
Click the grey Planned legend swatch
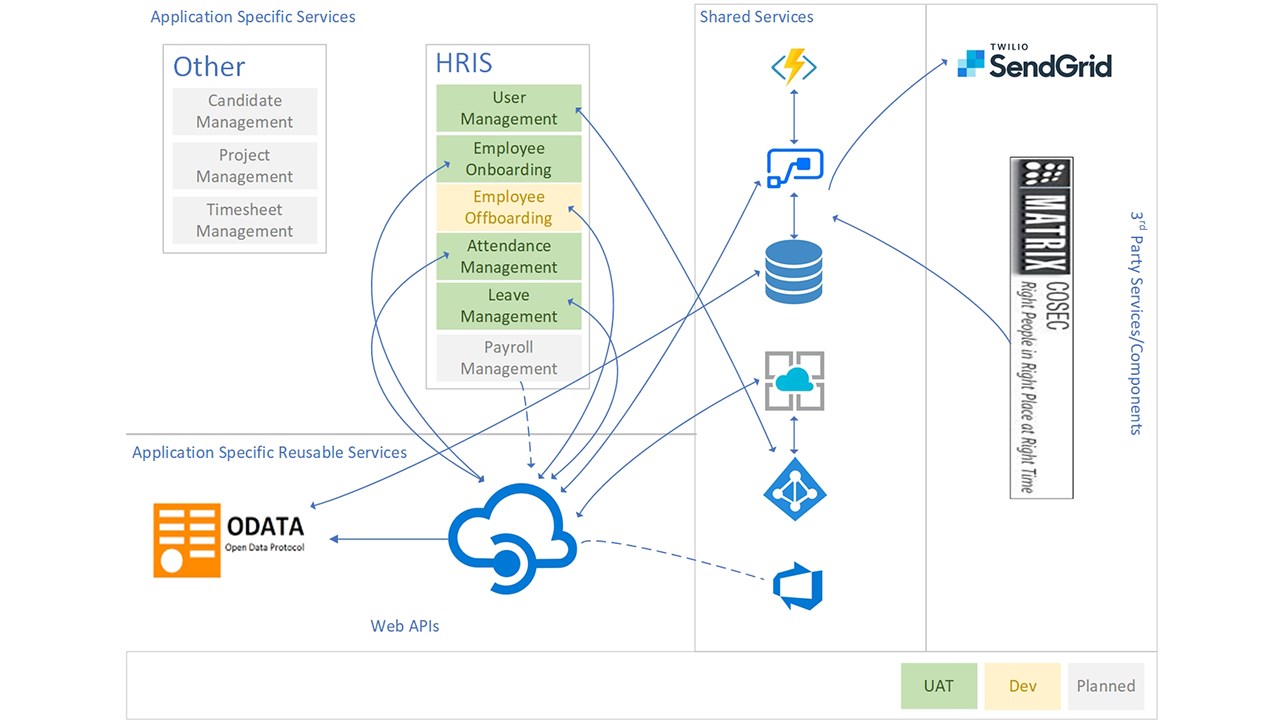click(x=1106, y=686)
